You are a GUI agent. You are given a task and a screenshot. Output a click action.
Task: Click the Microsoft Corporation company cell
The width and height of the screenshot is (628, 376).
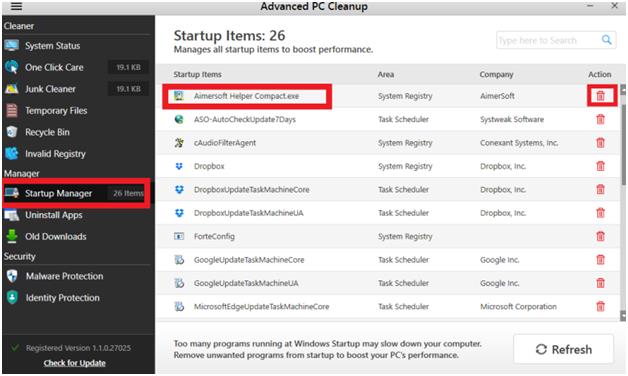[x=518, y=307]
